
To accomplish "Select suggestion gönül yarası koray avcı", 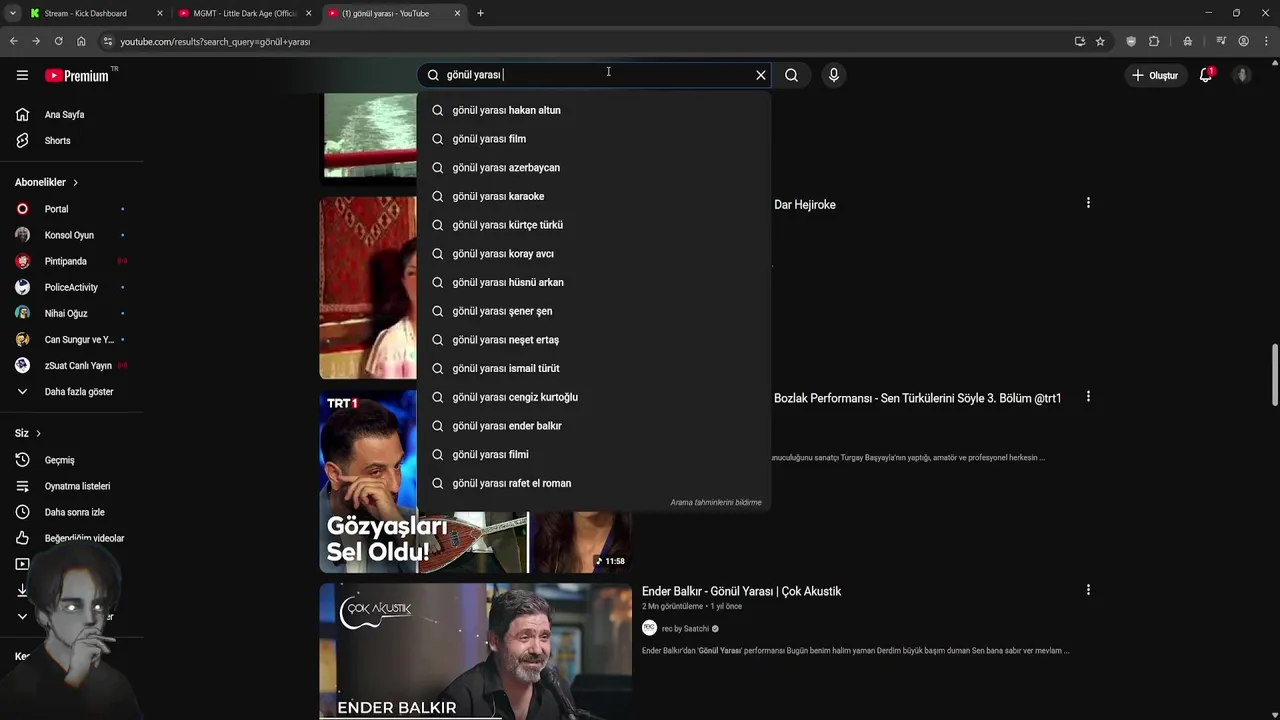I will [594, 253].
